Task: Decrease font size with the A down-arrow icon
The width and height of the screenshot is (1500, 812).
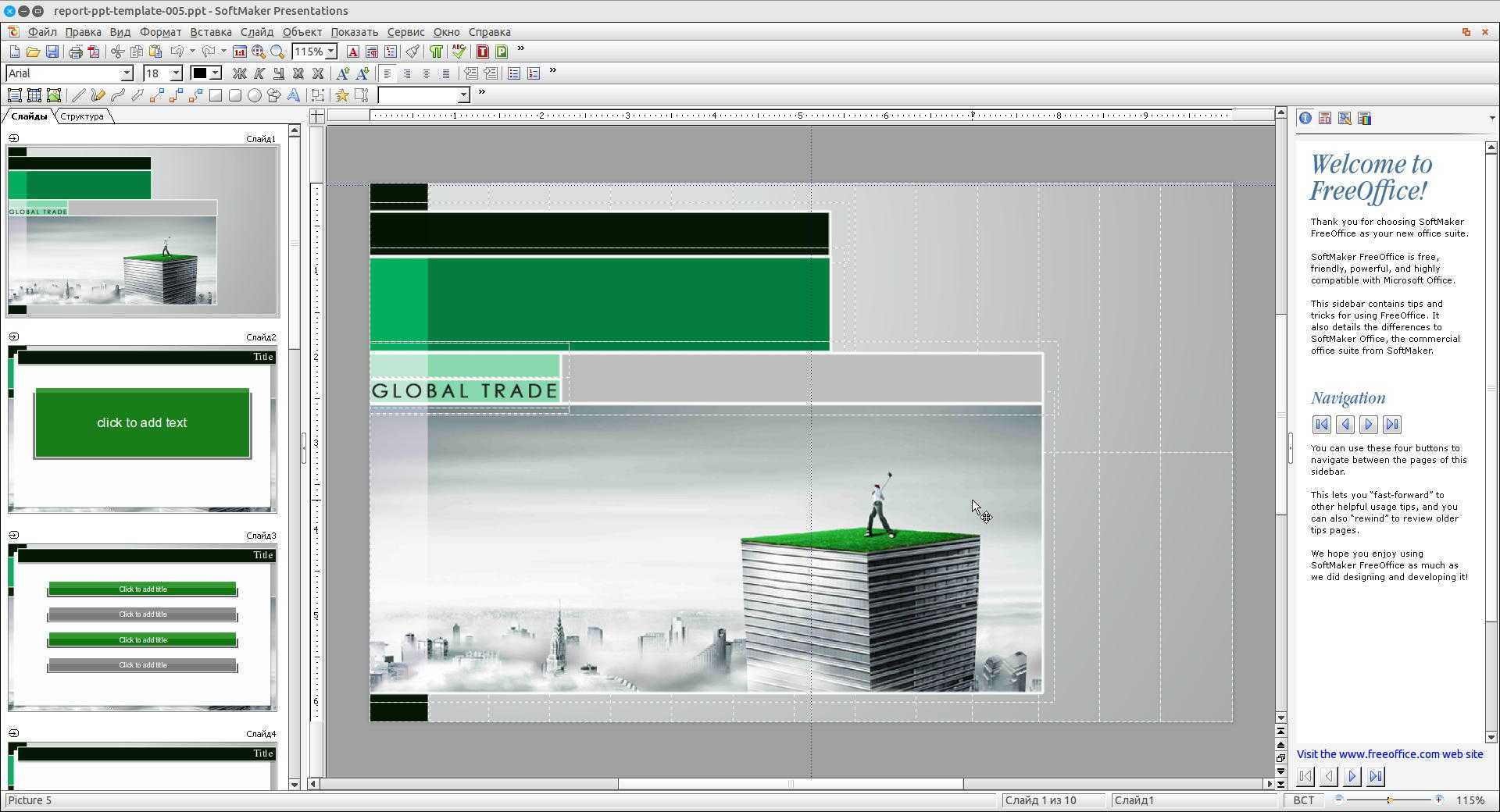Action: click(x=362, y=73)
